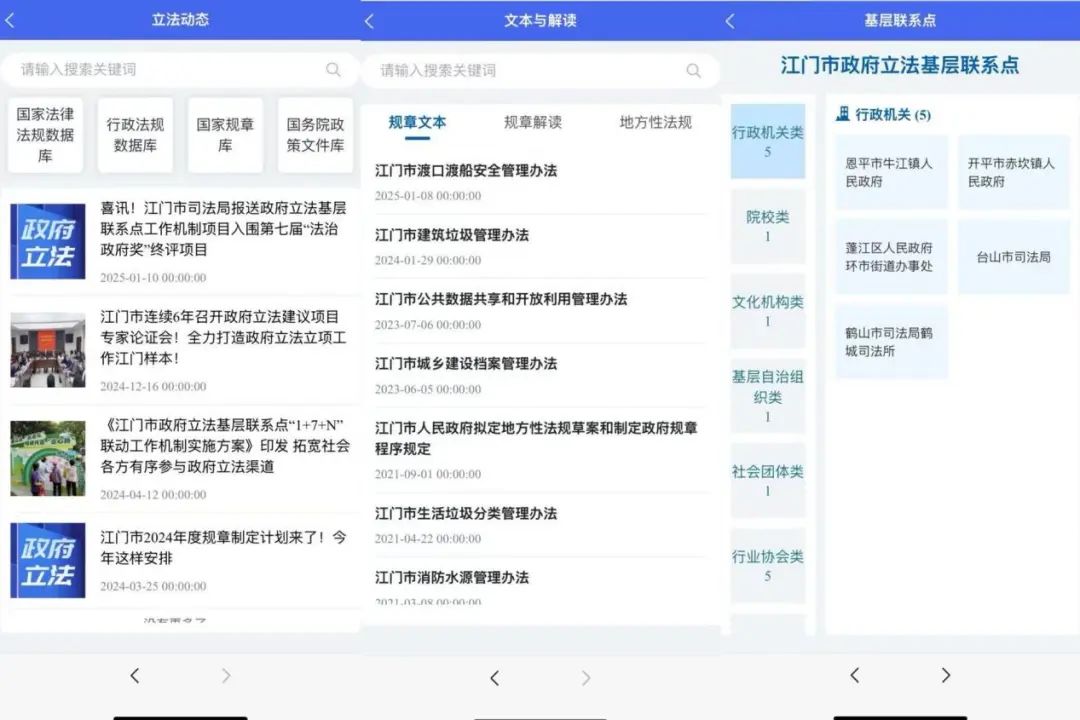Click back arrow in 基层联系点 header
Image resolution: width=1080 pixels, height=720 pixels.
point(729,21)
